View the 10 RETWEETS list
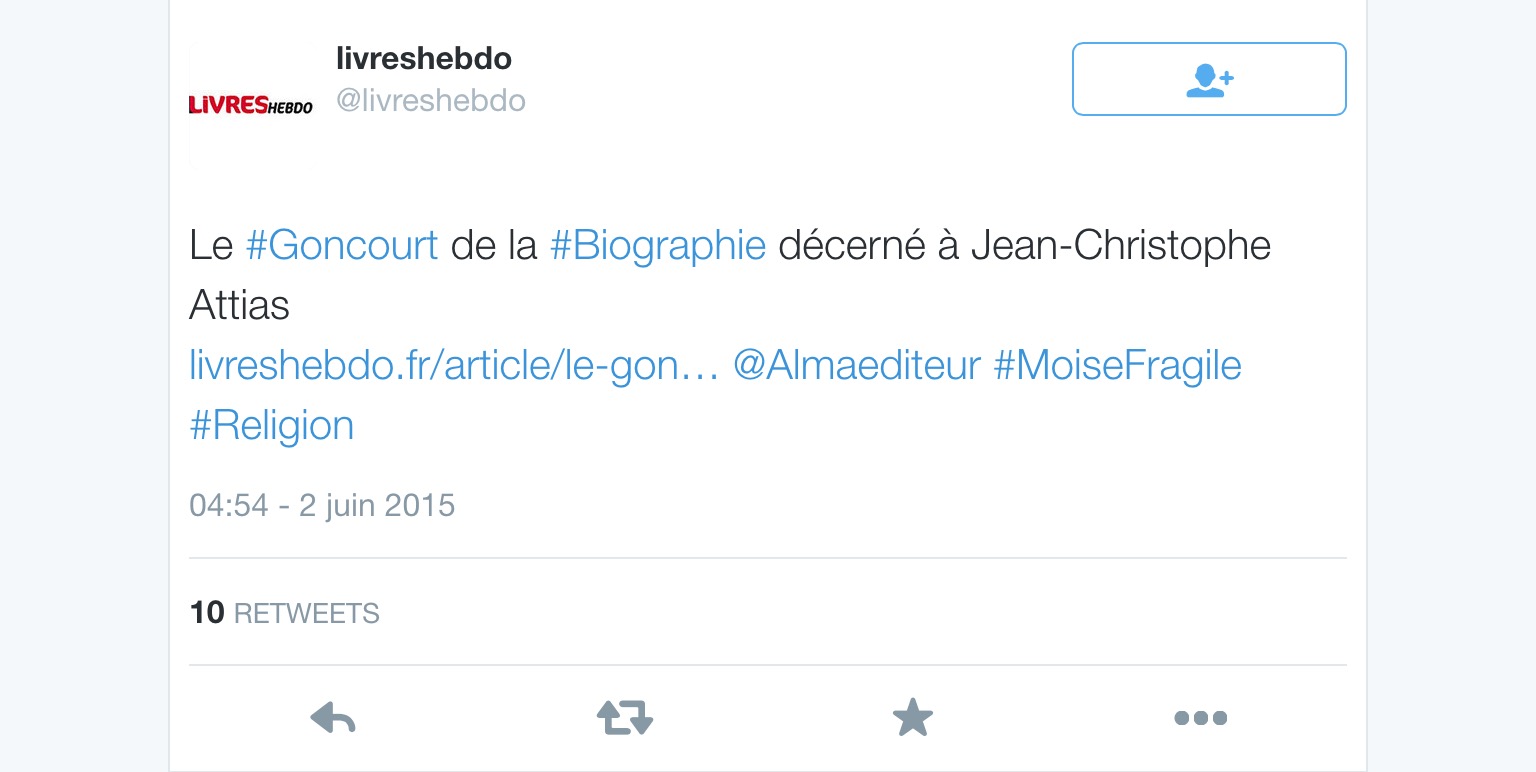 (285, 612)
